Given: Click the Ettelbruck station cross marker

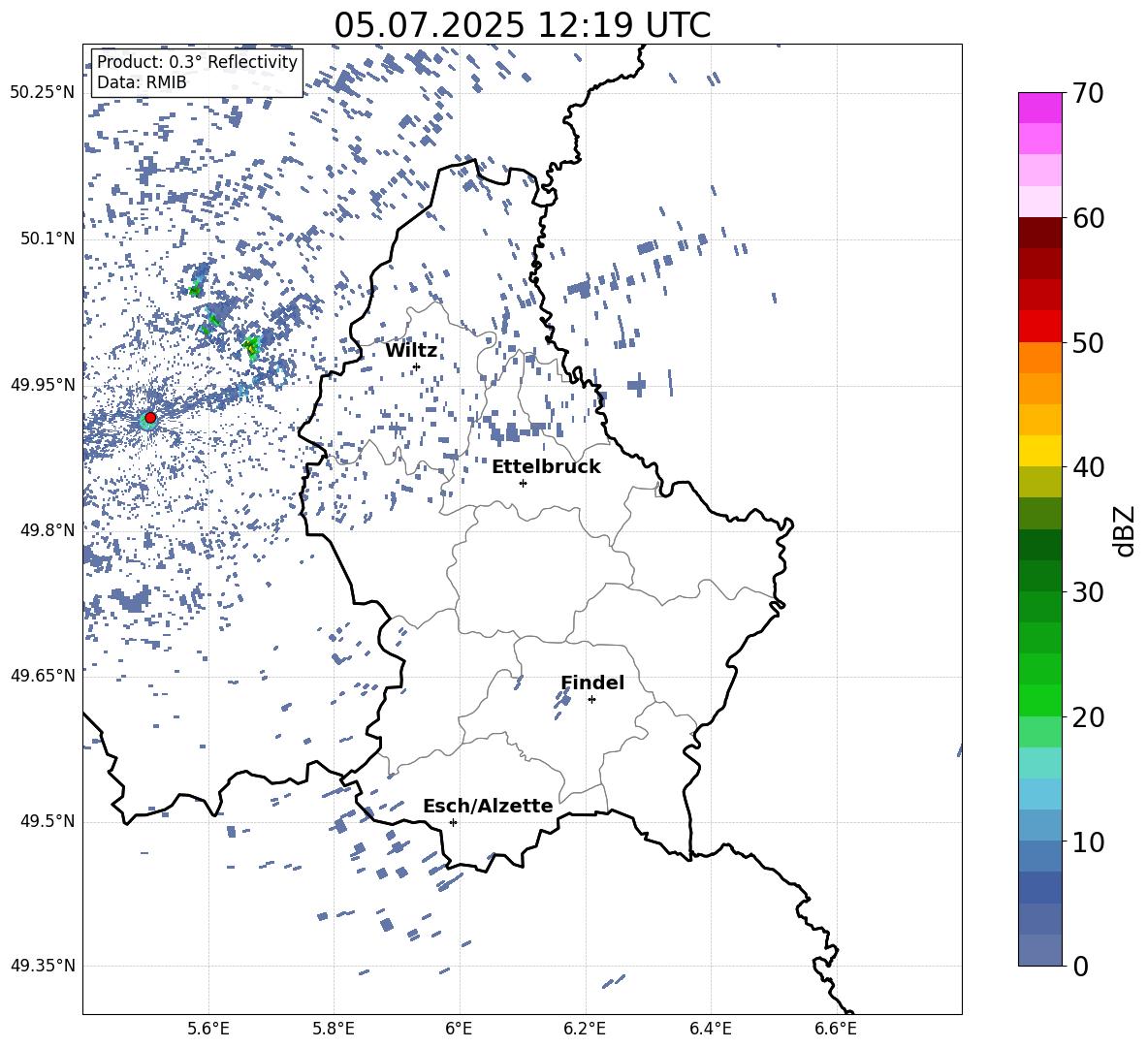Looking at the screenshot, I should pyautogui.click(x=523, y=483).
